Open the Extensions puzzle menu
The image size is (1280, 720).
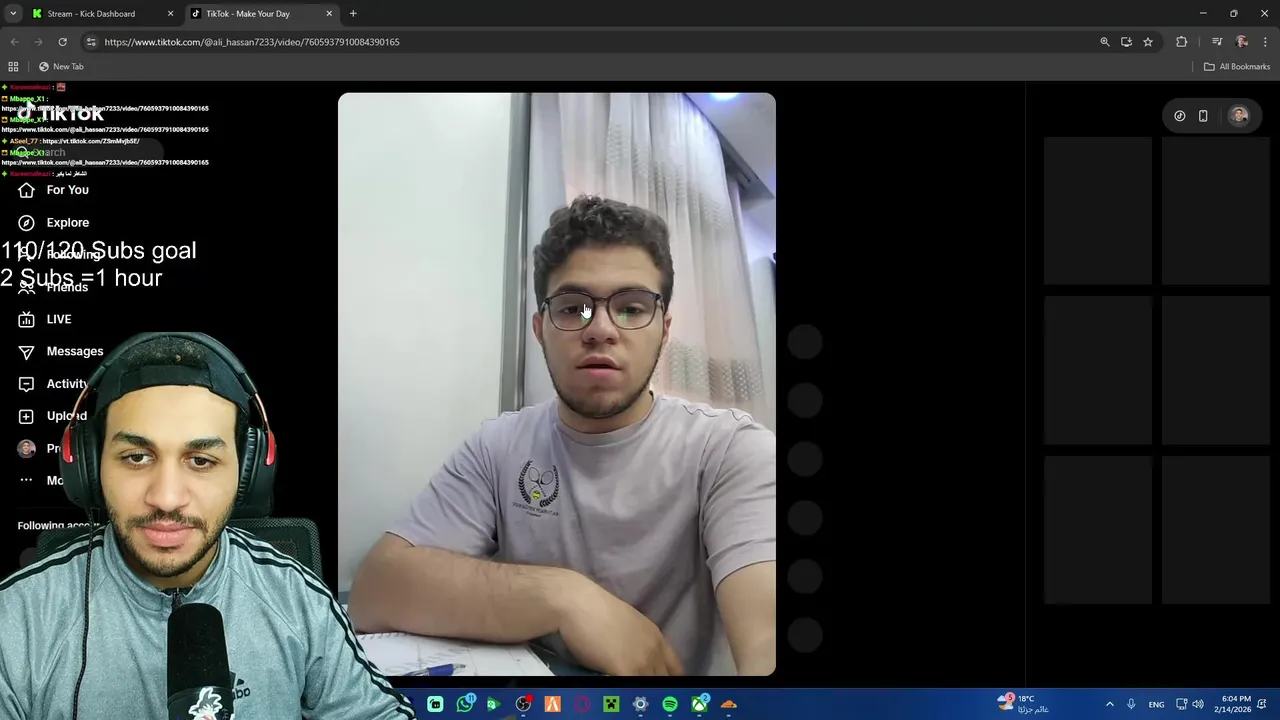1182,42
